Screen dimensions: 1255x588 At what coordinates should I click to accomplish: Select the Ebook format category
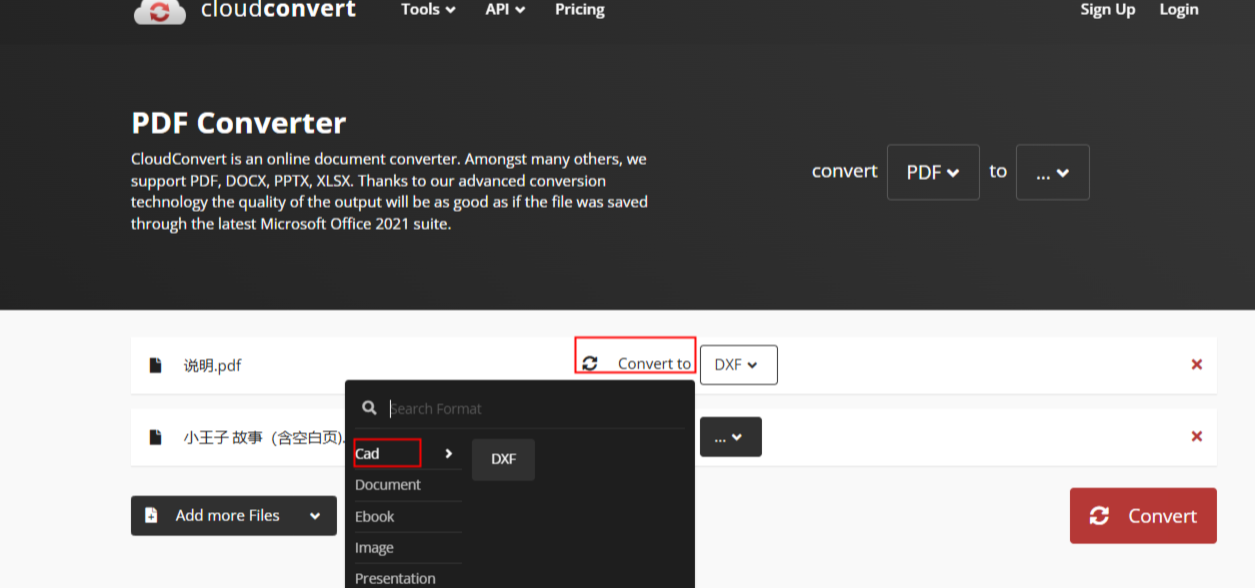(375, 517)
